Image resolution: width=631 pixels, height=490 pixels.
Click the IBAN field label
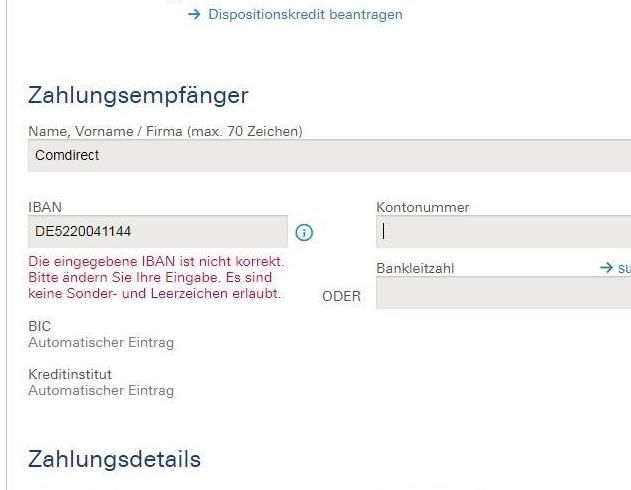(x=45, y=207)
